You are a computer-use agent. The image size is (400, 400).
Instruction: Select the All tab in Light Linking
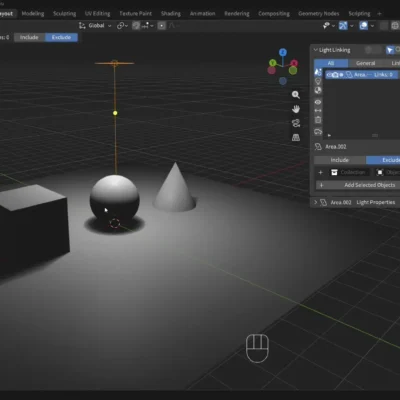coord(331,63)
